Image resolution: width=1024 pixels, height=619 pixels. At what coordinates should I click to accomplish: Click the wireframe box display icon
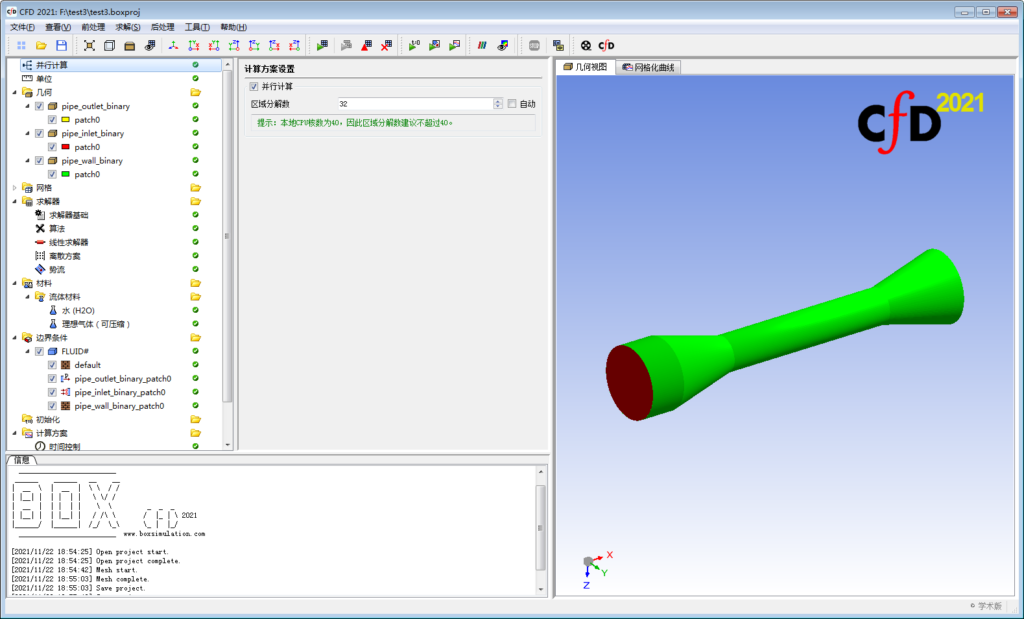[110, 46]
